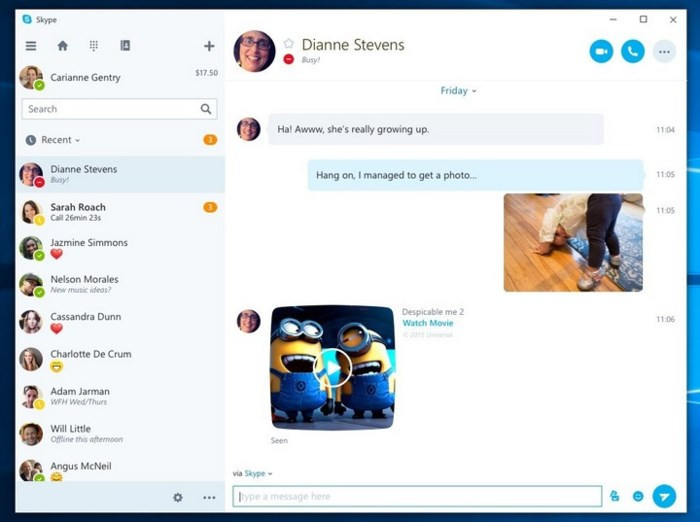Open the via Skype dropdown

click(x=253, y=473)
